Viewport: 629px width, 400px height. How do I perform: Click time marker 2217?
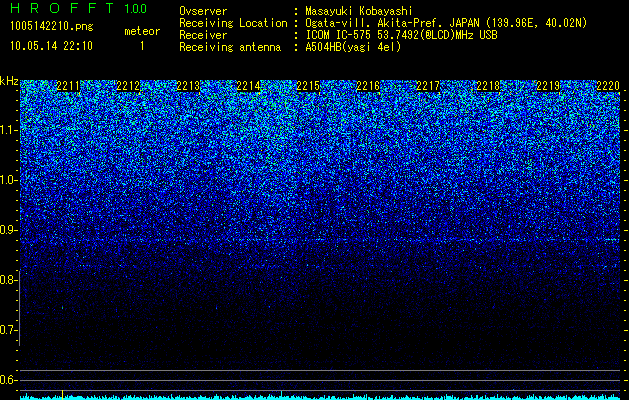428,86
